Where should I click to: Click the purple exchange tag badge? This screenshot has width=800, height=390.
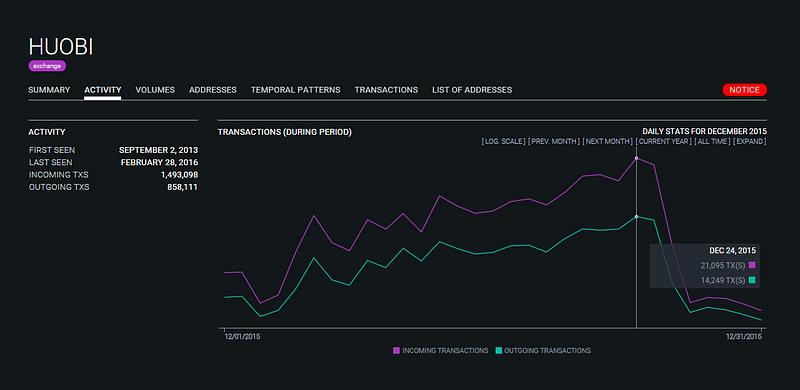pos(47,66)
